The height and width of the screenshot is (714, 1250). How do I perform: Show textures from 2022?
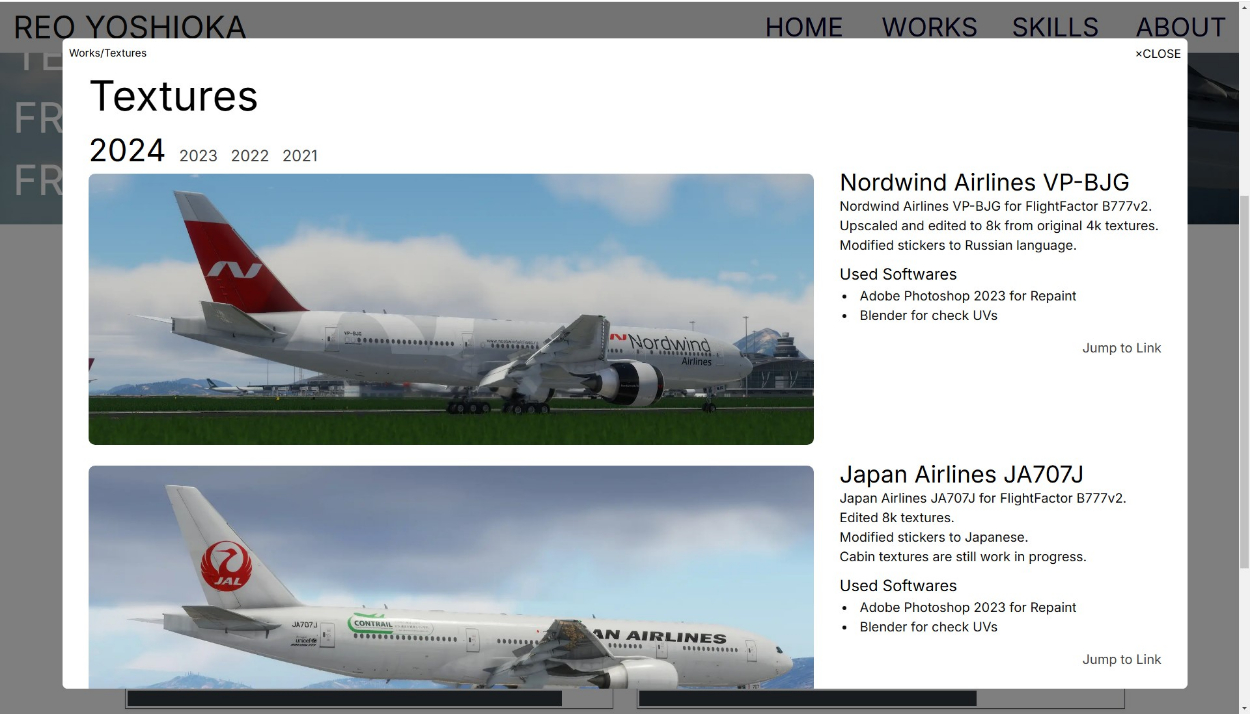pos(249,156)
